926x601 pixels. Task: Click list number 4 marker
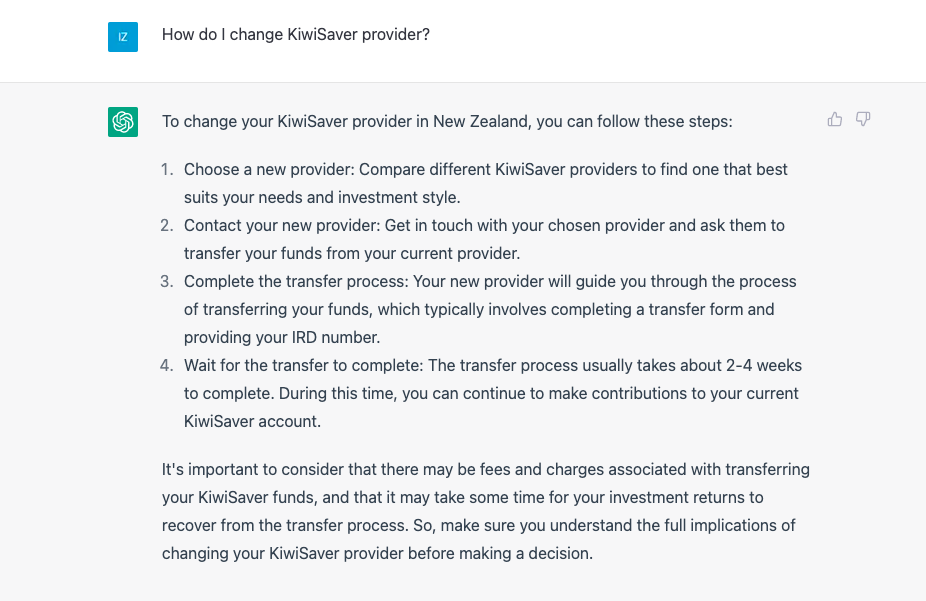click(x=167, y=365)
